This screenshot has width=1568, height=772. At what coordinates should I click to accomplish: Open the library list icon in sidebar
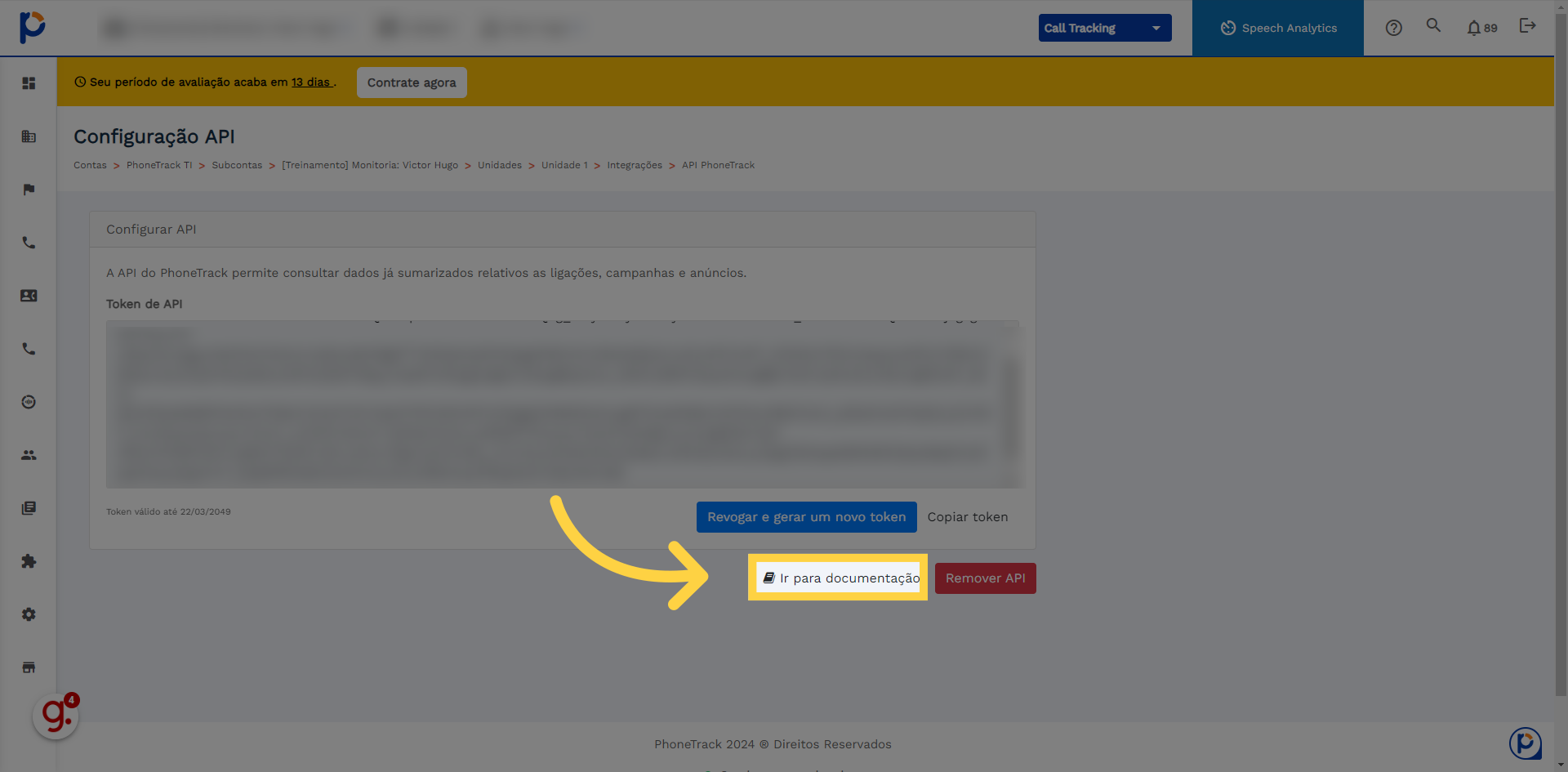29,508
